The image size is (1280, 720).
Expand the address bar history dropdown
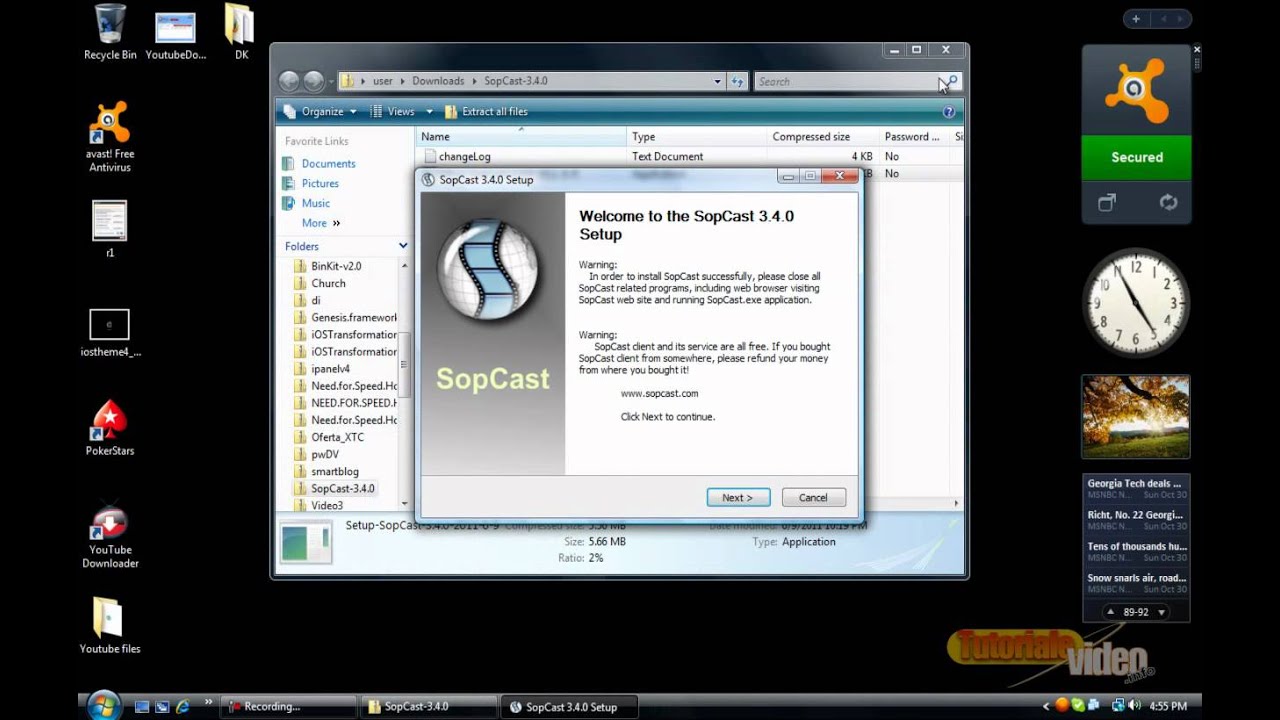pos(717,82)
